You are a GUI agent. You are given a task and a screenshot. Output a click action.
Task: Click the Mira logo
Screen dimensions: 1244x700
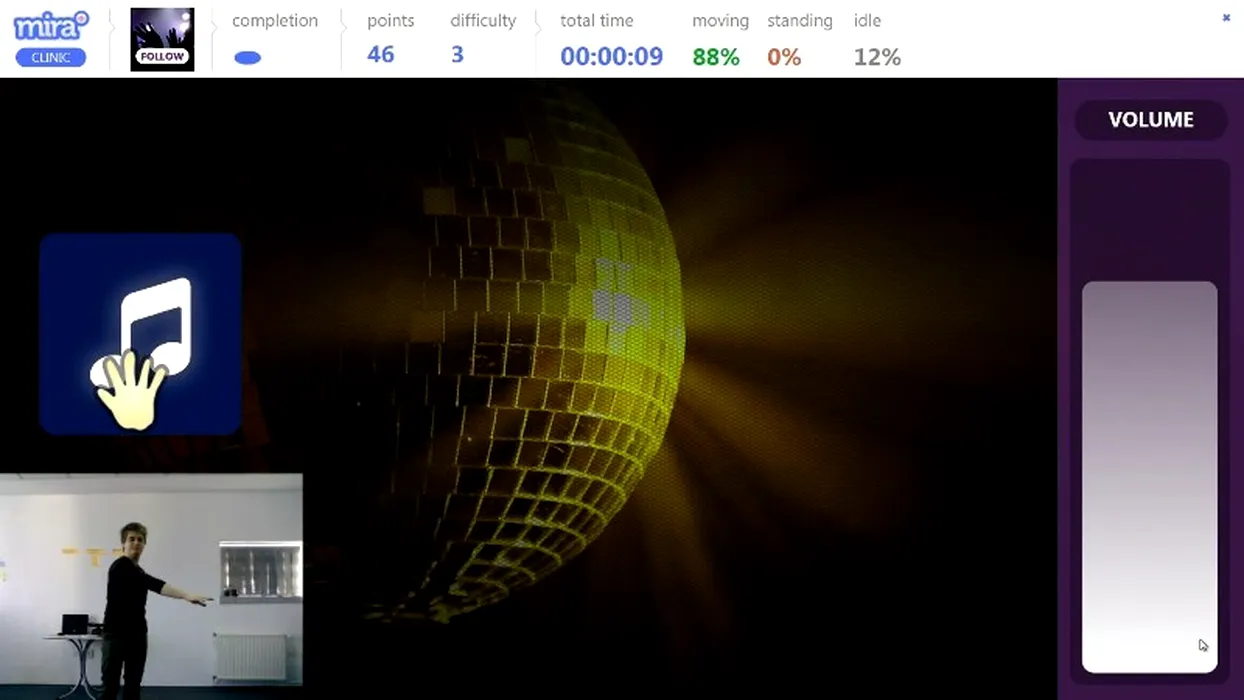(x=50, y=25)
